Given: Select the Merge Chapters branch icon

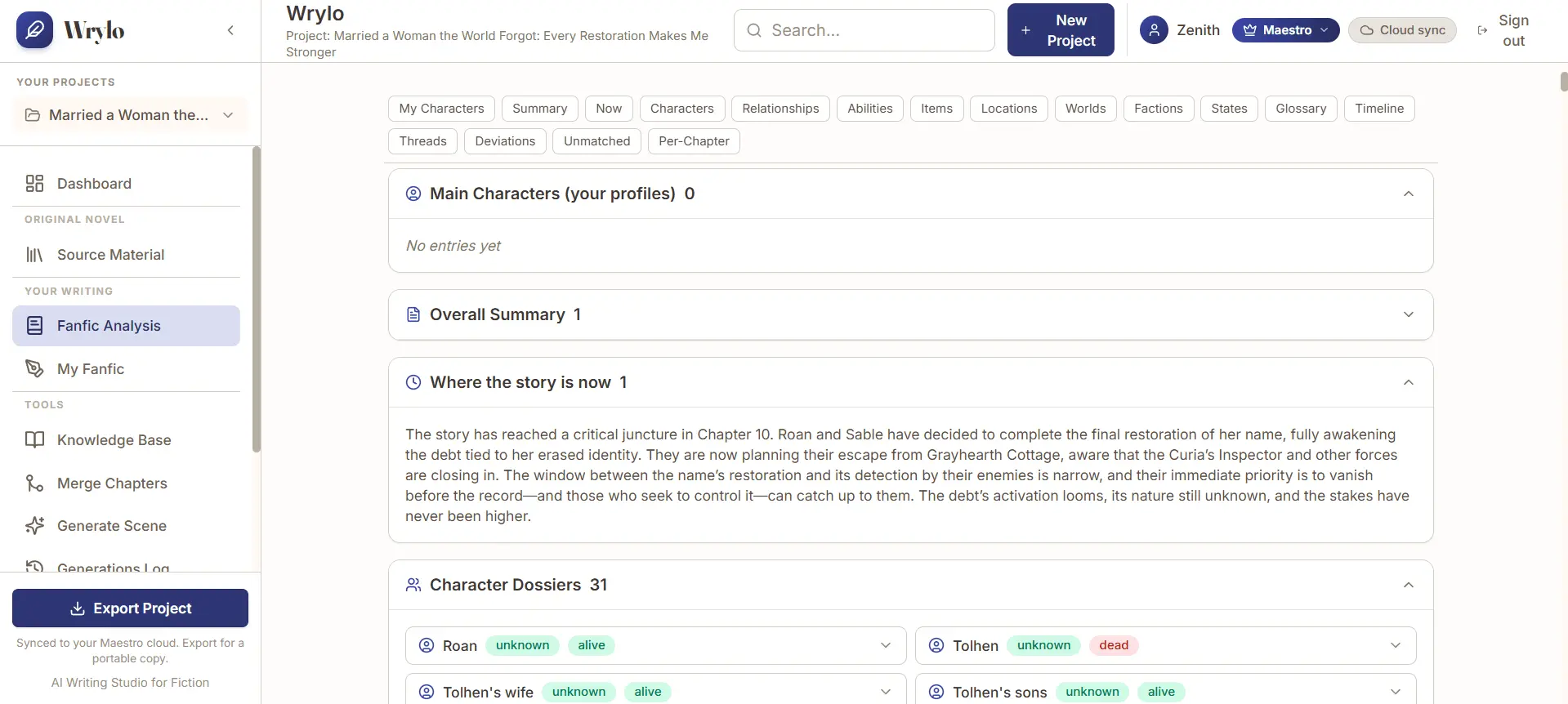Looking at the screenshot, I should point(34,483).
